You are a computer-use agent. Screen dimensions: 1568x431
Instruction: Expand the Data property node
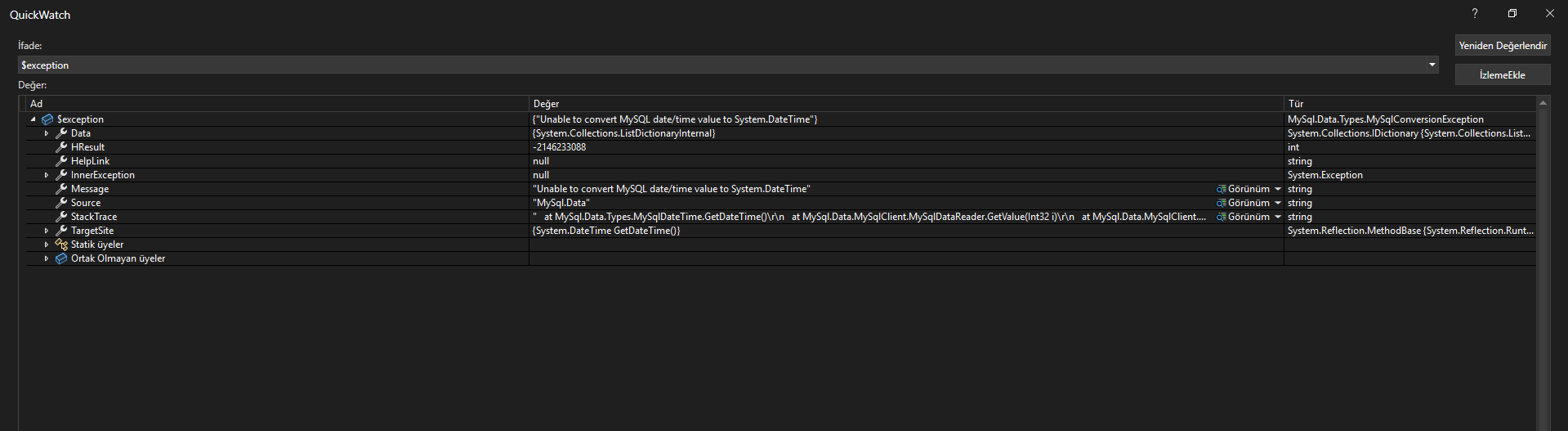47,133
